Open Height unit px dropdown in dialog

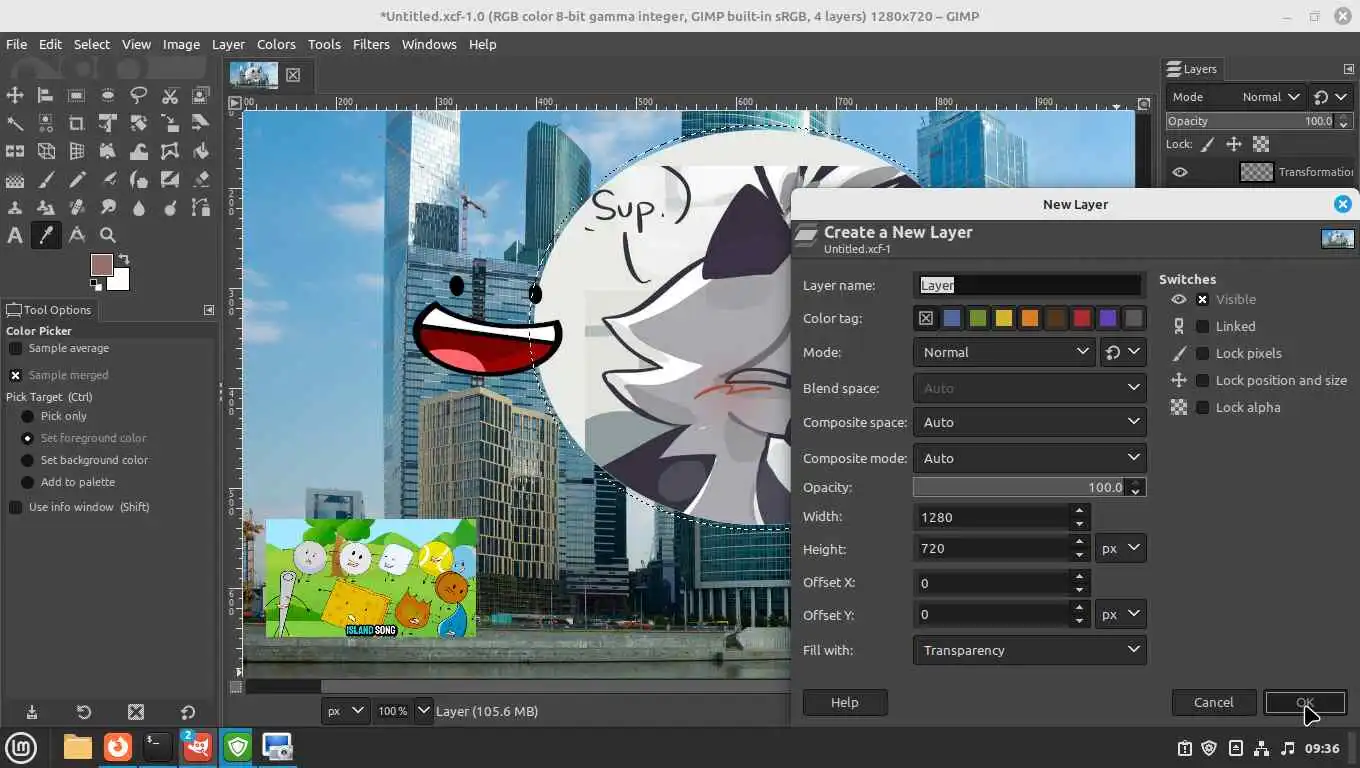click(x=1120, y=548)
